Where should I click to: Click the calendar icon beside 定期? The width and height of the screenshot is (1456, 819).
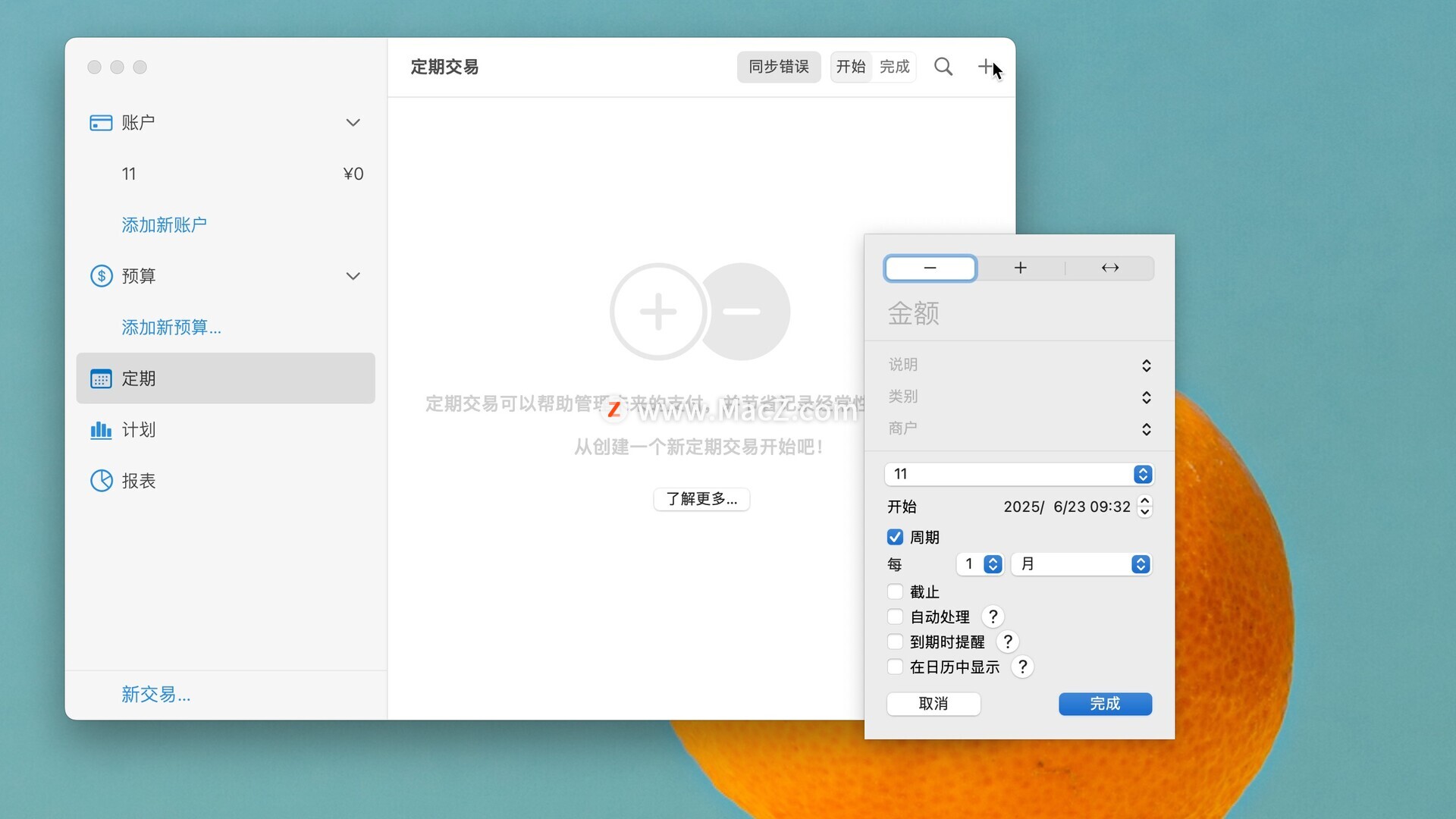pos(101,378)
